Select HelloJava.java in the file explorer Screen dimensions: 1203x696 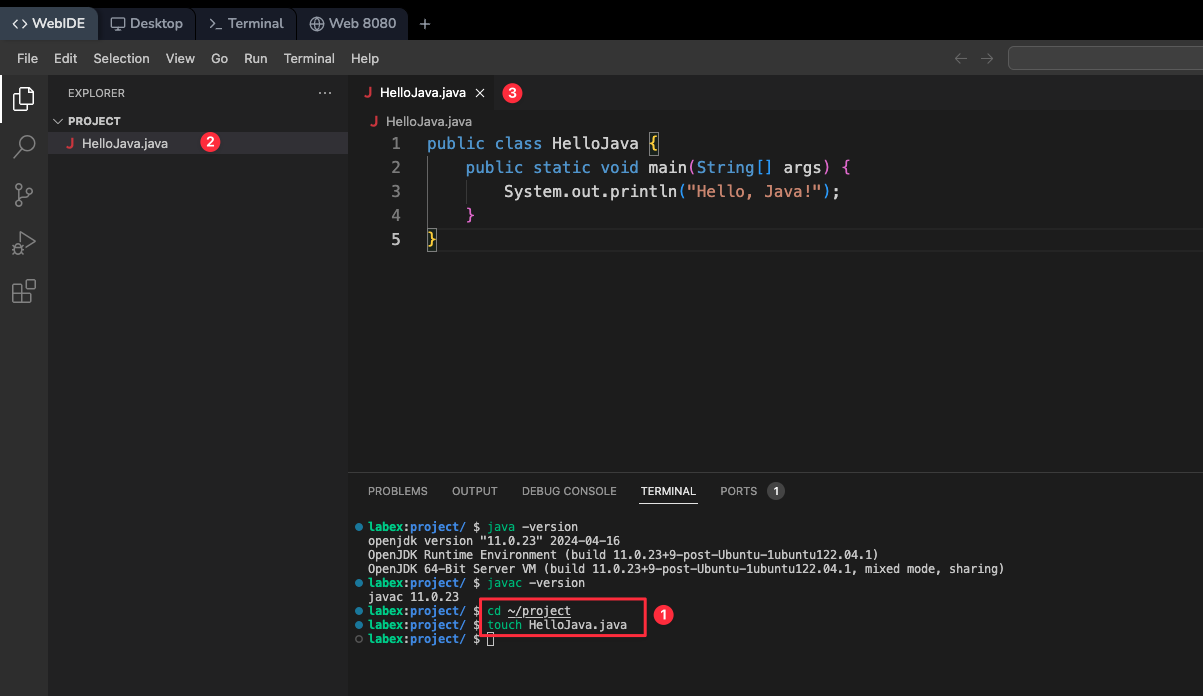125,143
